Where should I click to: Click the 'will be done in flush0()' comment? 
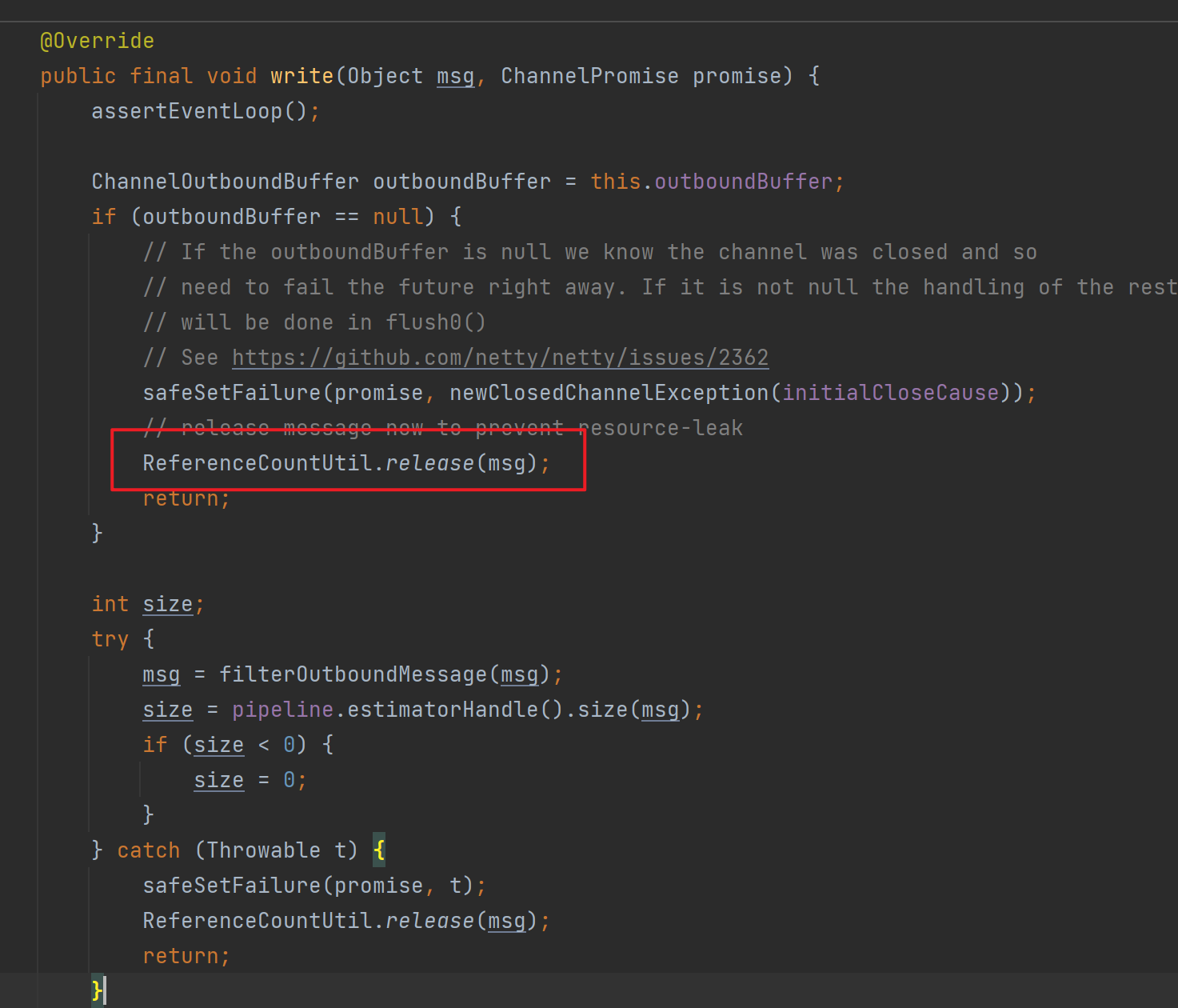pos(333,322)
